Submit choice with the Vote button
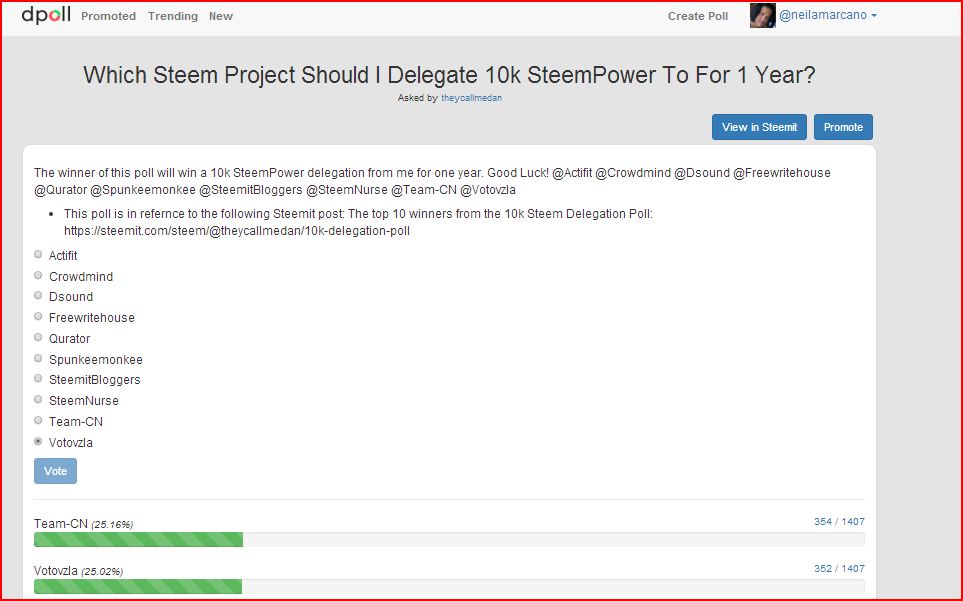Image resolution: width=963 pixels, height=601 pixels. click(55, 471)
